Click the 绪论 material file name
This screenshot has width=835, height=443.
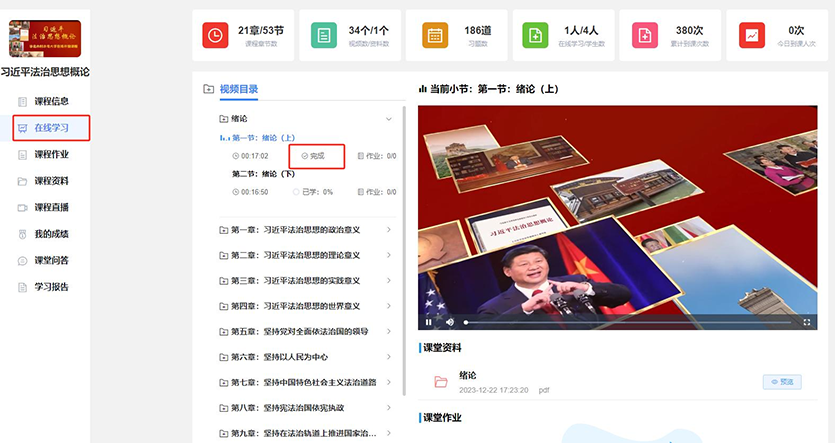pyautogui.click(x=468, y=375)
